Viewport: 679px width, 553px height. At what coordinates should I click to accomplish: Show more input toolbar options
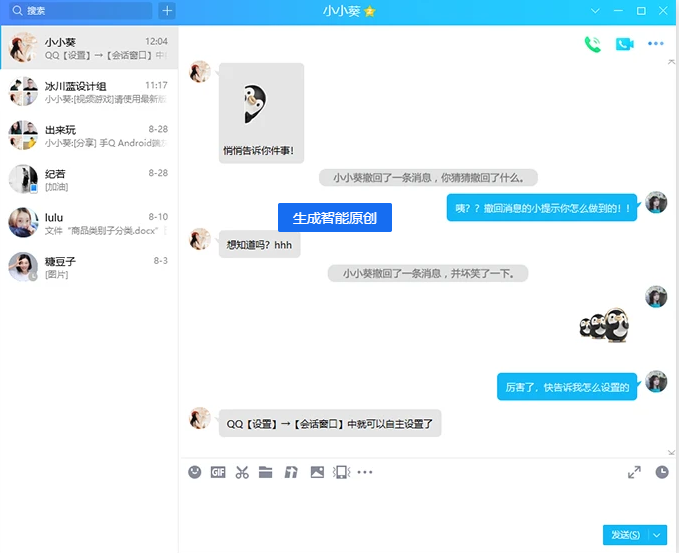point(365,472)
